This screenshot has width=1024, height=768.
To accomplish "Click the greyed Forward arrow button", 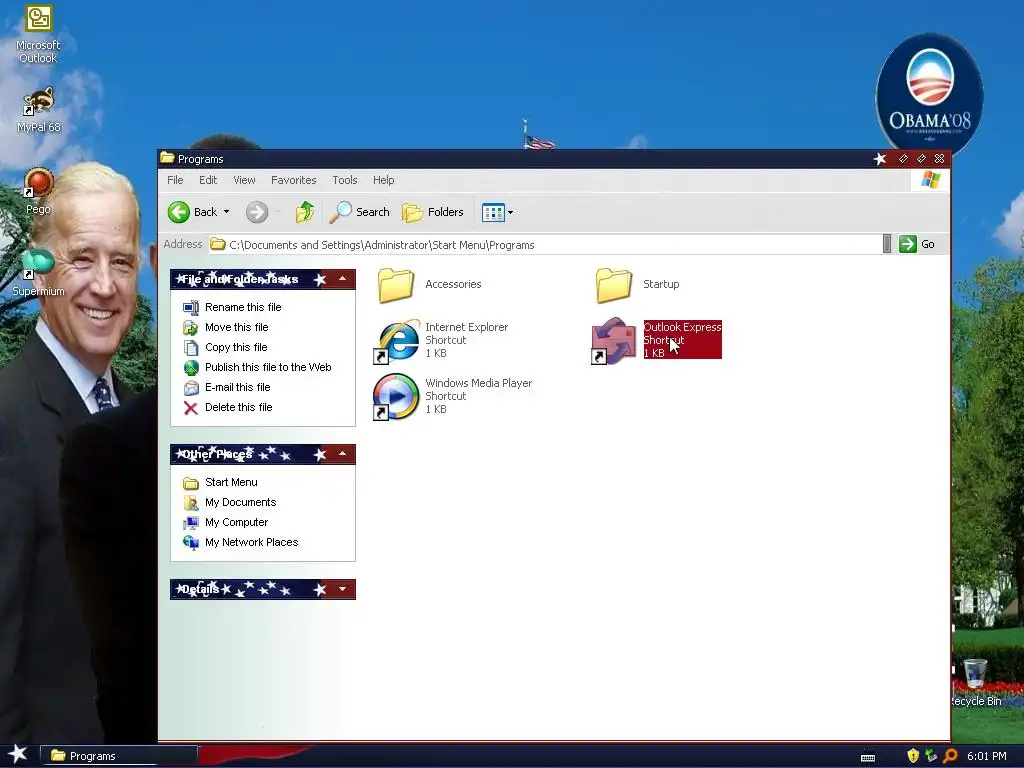I will 257,212.
